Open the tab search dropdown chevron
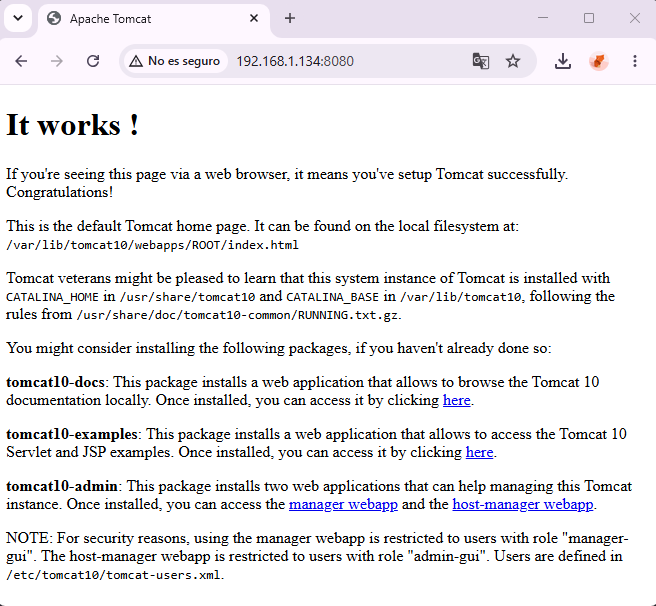 click(18, 18)
